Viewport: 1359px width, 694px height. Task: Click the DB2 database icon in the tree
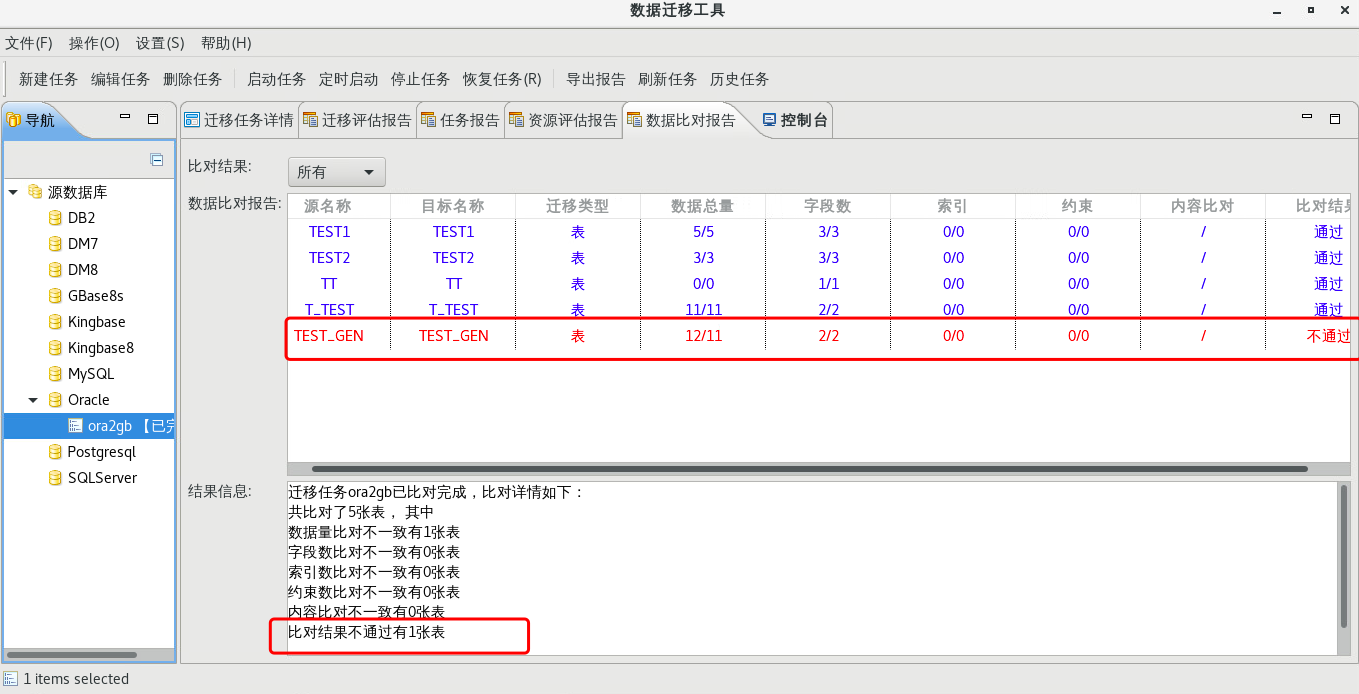coord(55,218)
